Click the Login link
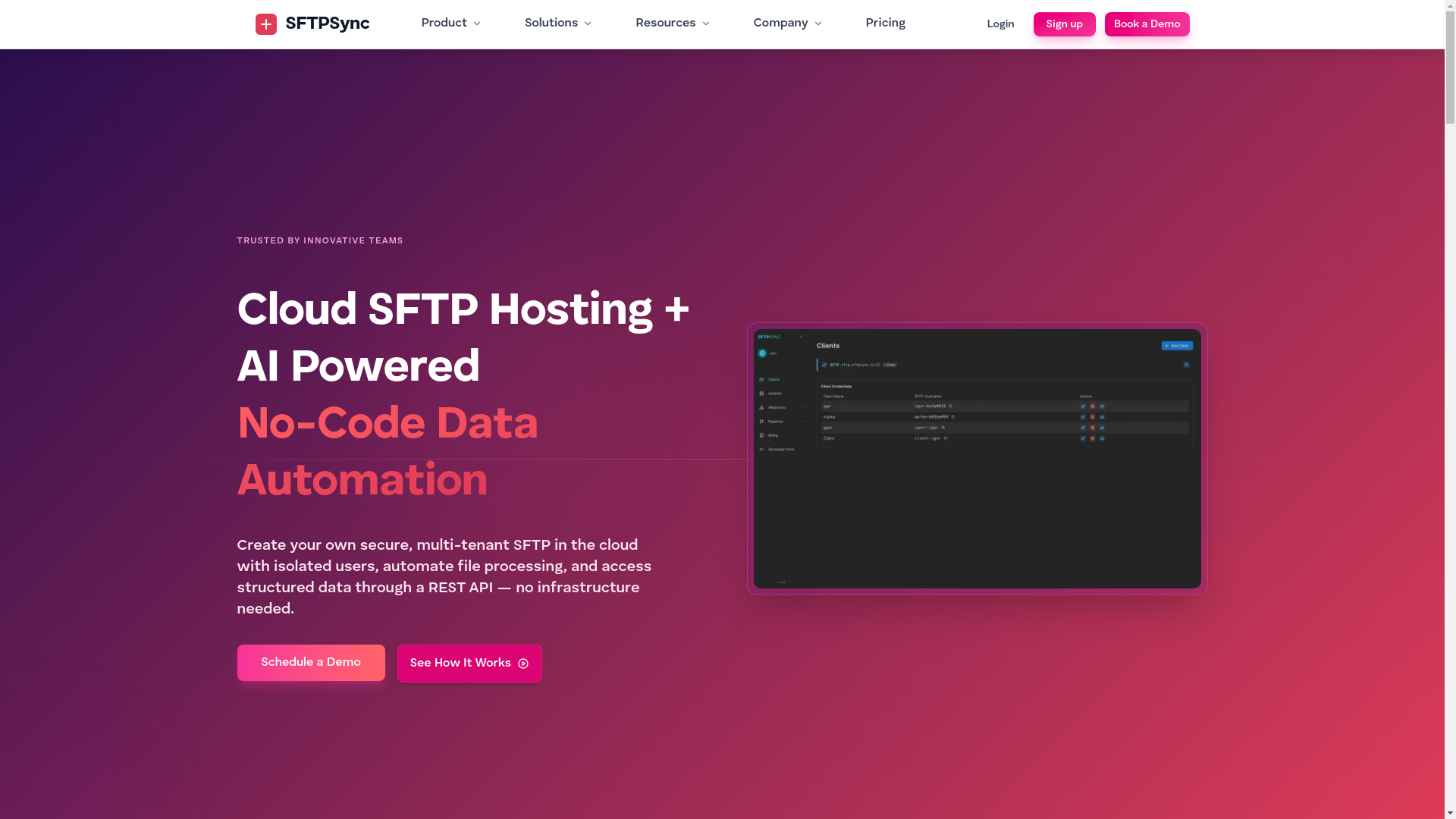The height and width of the screenshot is (819, 1456). pyautogui.click(x=1000, y=24)
